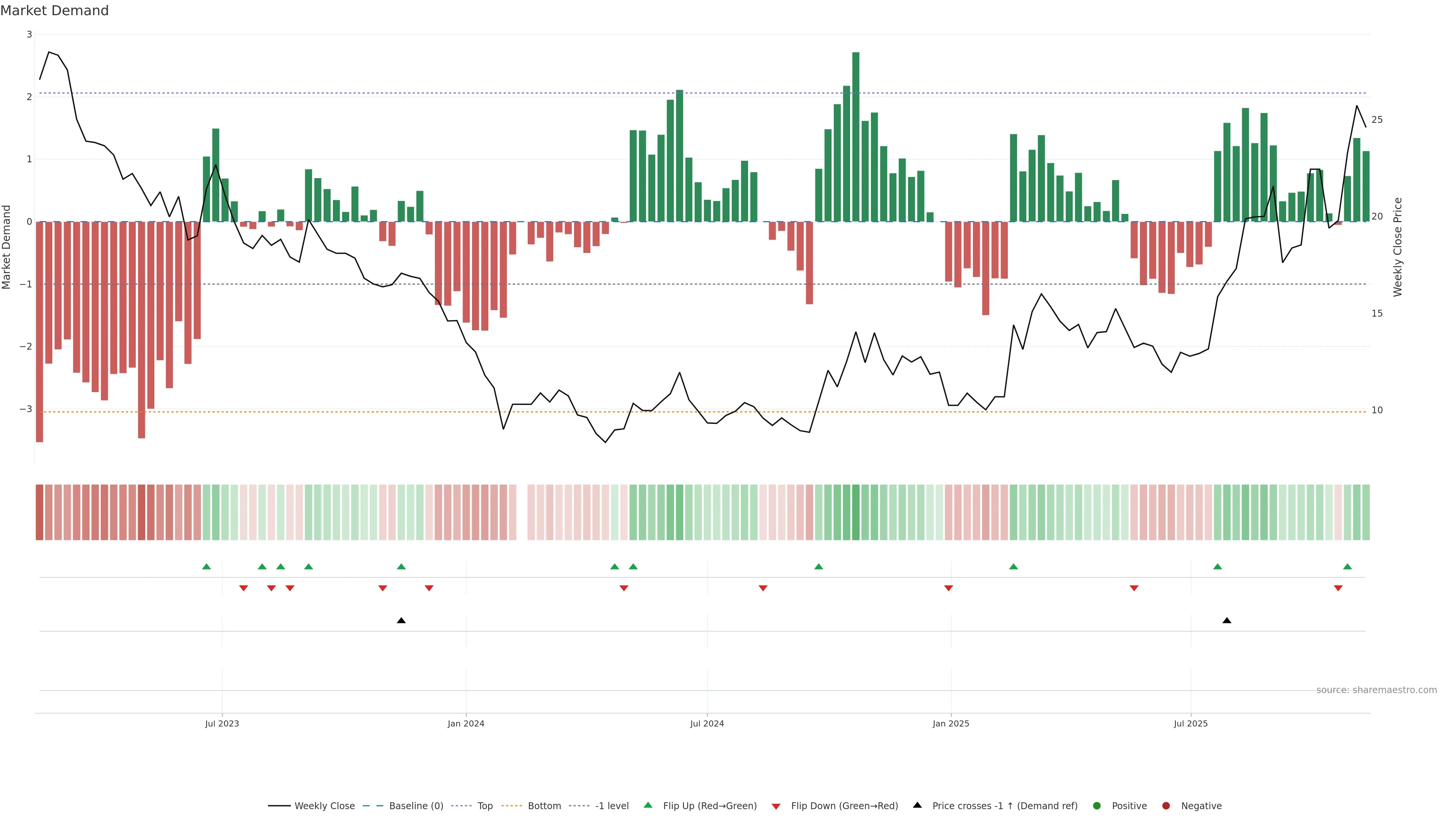Click the tallest green demand bar
This screenshot has height=819, width=1456.
856,136
